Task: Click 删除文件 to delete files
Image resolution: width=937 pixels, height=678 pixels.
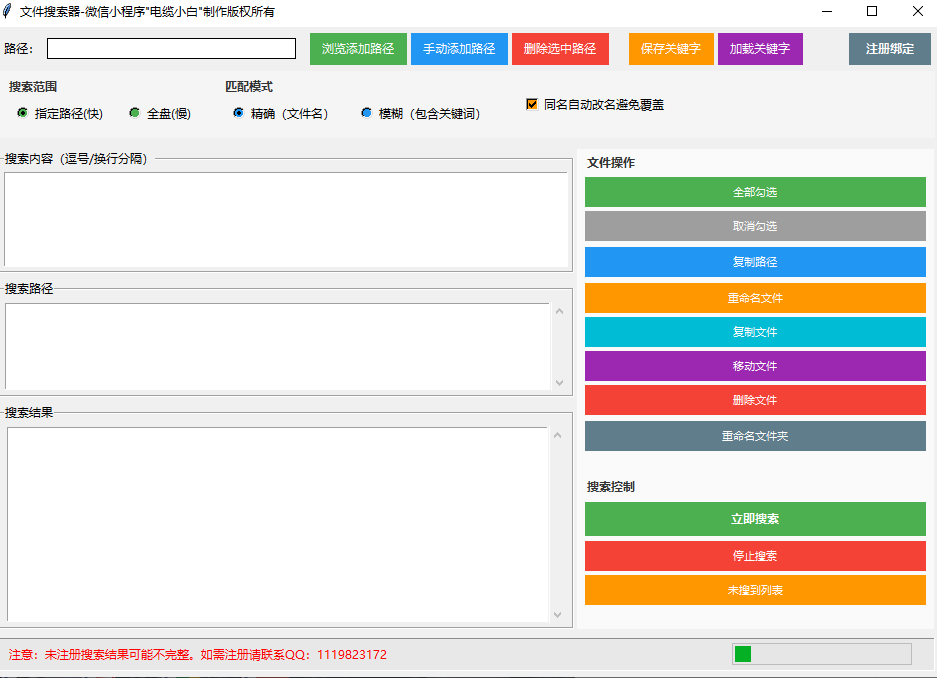Action: pyautogui.click(x=755, y=401)
